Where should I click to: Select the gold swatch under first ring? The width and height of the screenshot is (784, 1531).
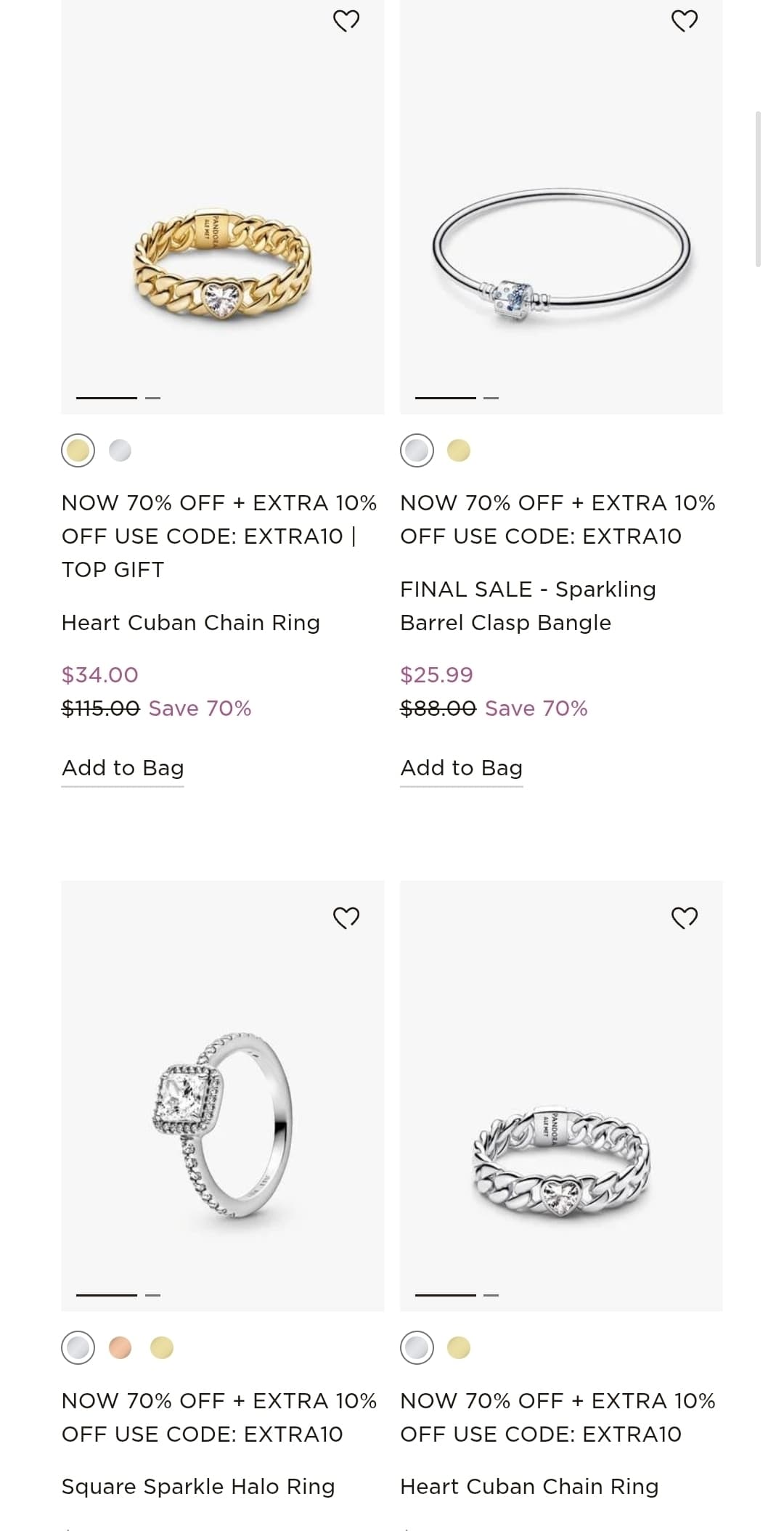pos(78,451)
